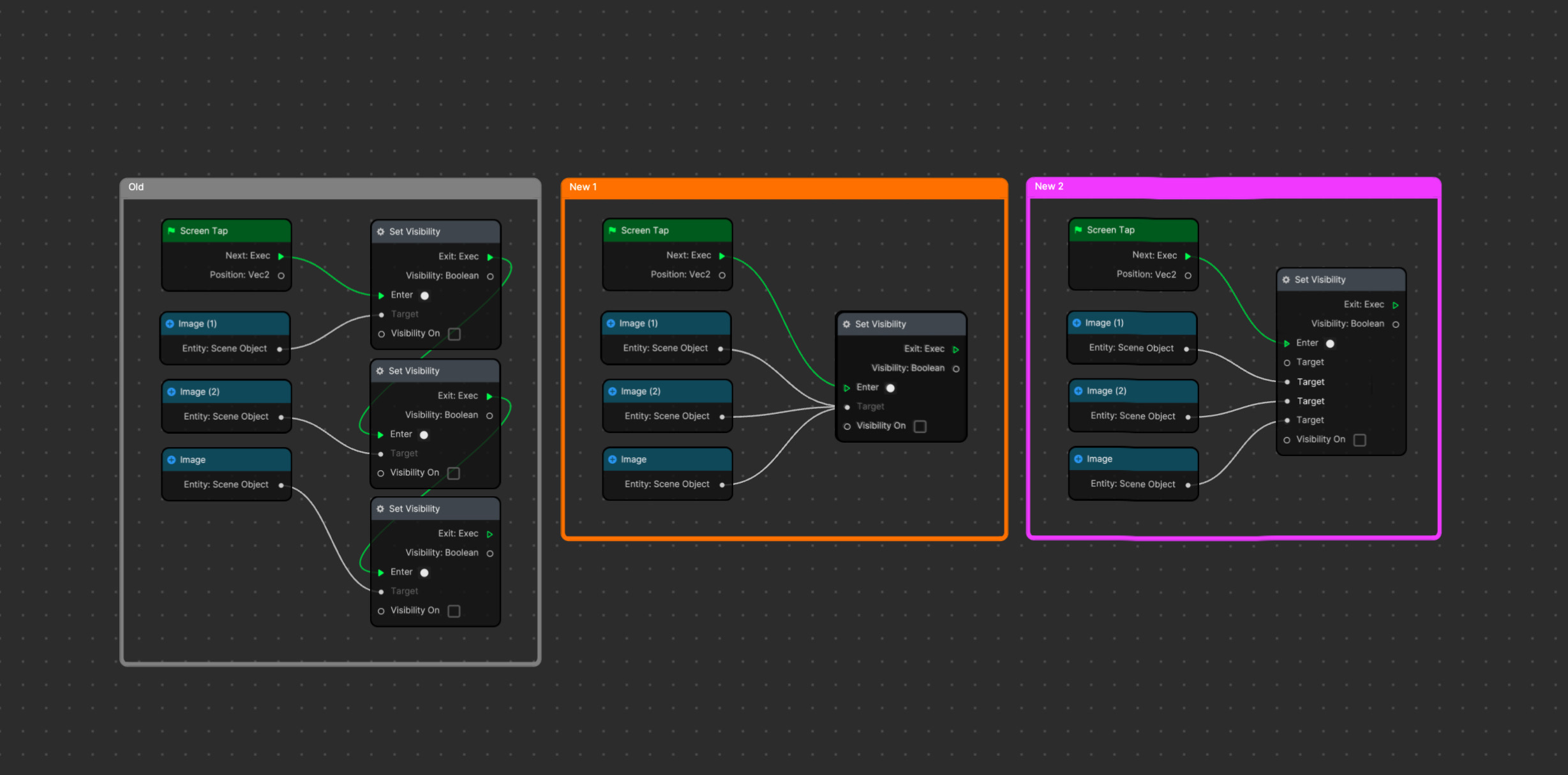The width and height of the screenshot is (1568, 775).
Task: Click the magenta New 2 group header
Action: pyautogui.click(x=1233, y=187)
